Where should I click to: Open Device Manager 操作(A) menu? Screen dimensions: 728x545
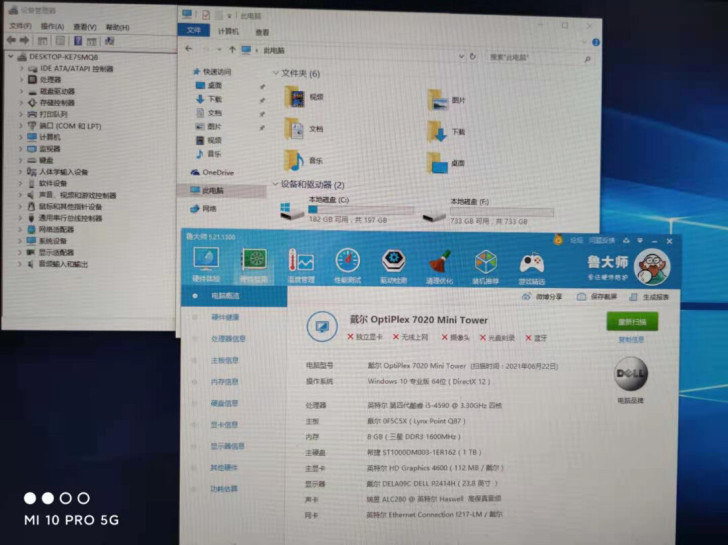[52, 26]
